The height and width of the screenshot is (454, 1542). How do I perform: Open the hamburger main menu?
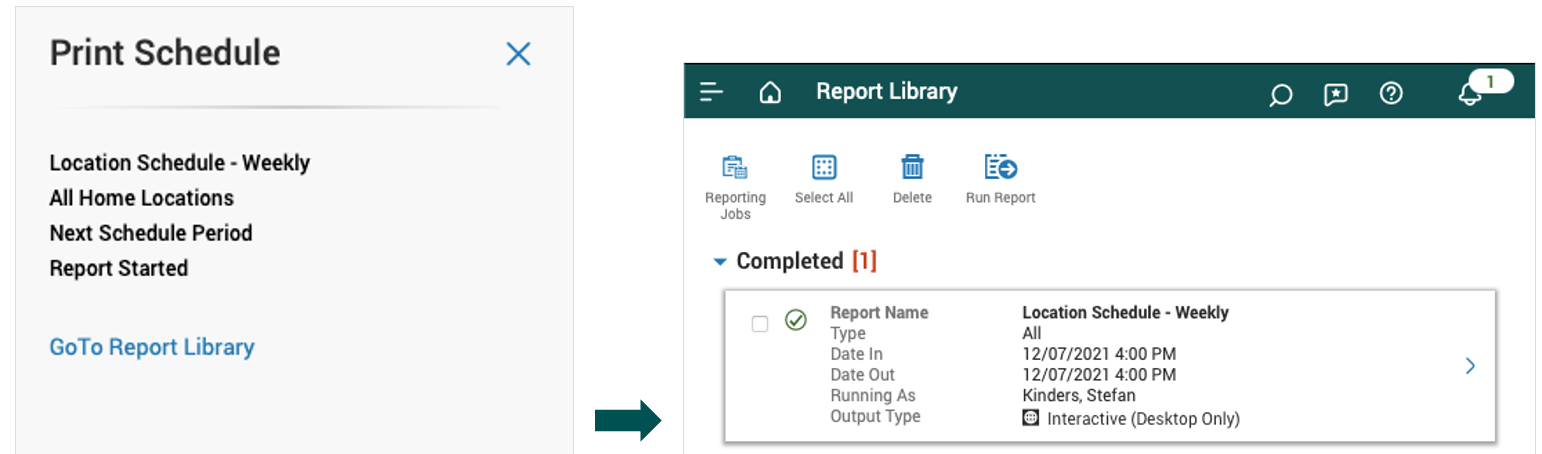tap(711, 93)
